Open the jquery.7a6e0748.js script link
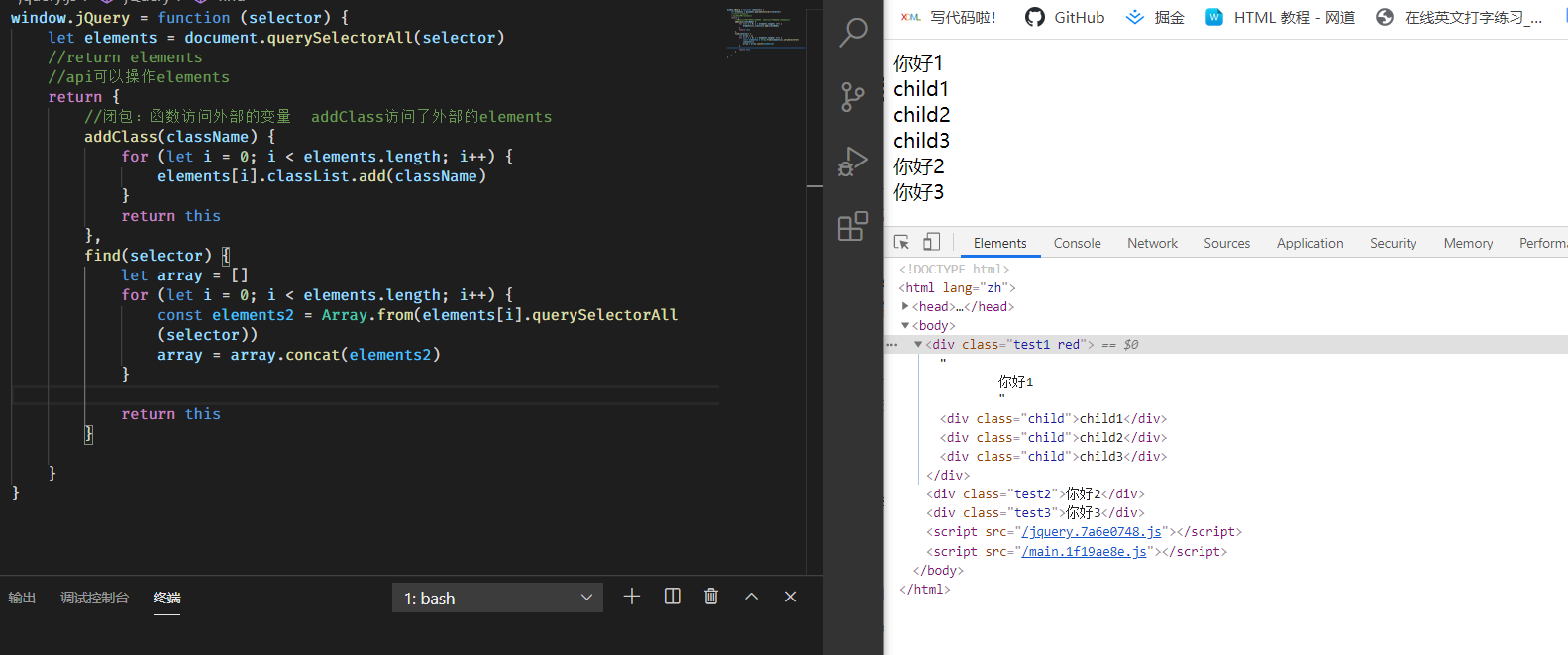Viewport: 1568px width, 655px height. coord(1091,532)
